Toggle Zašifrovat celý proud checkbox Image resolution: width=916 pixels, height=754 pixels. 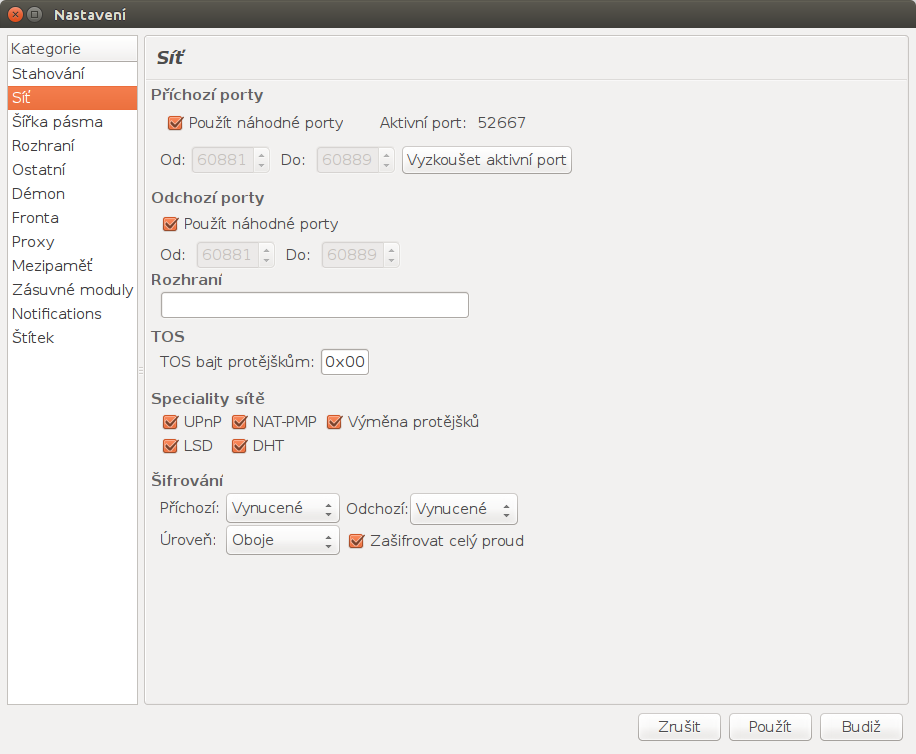click(x=357, y=541)
